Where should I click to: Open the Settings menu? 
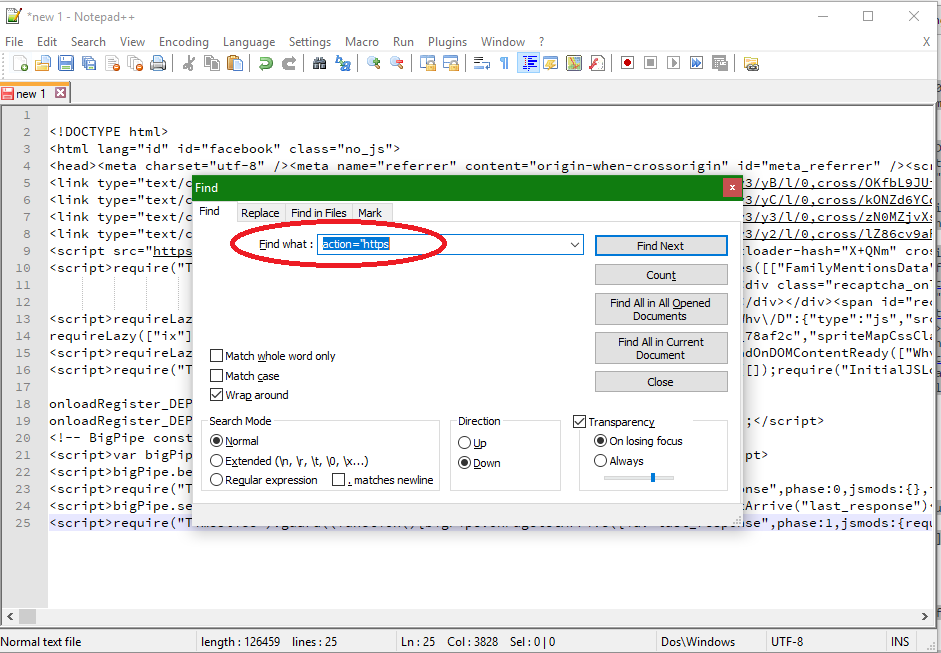click(x=310, y=42)
